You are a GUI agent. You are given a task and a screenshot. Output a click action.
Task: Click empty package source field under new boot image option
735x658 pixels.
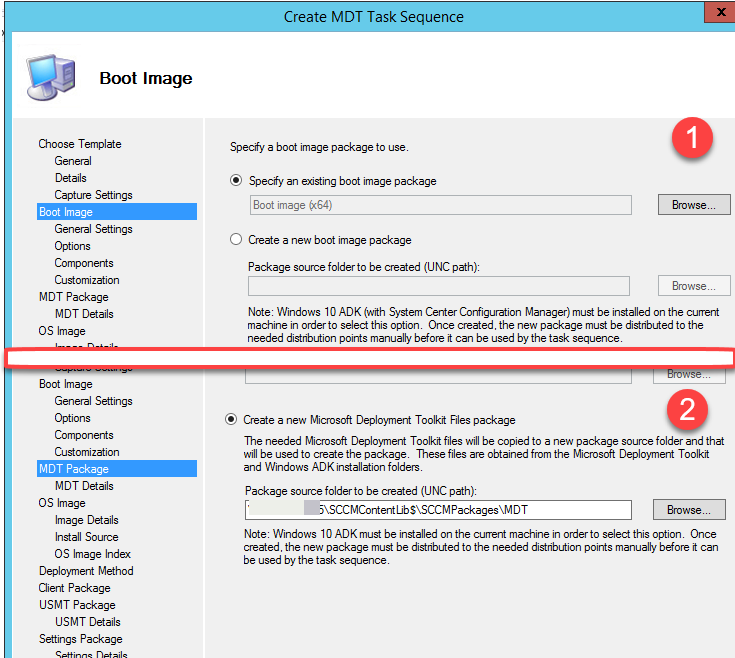[x=439, y=286]
